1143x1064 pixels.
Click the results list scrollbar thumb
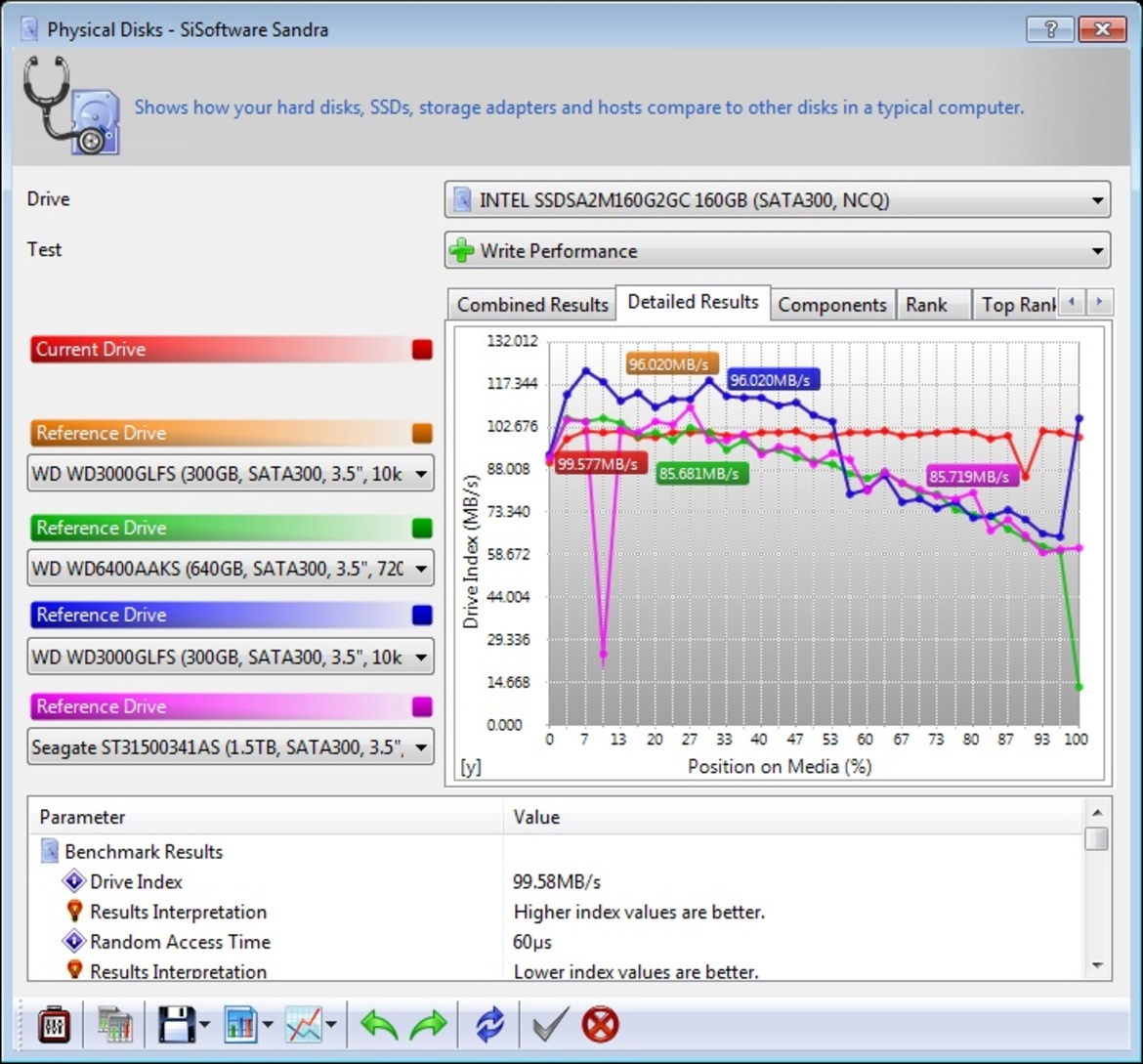1096,838
